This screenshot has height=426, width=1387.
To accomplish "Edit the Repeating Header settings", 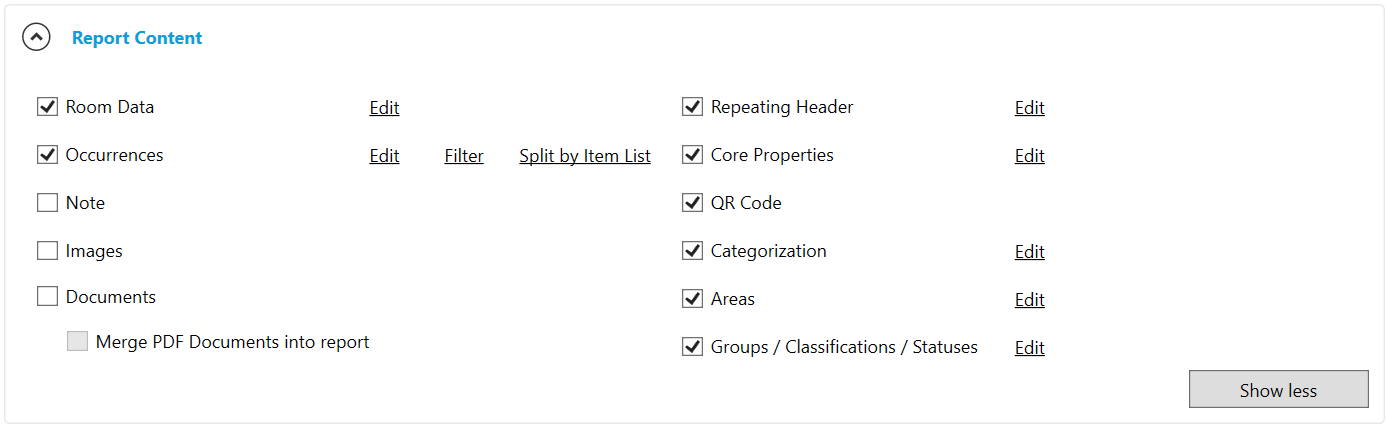I will [1029, 108].
